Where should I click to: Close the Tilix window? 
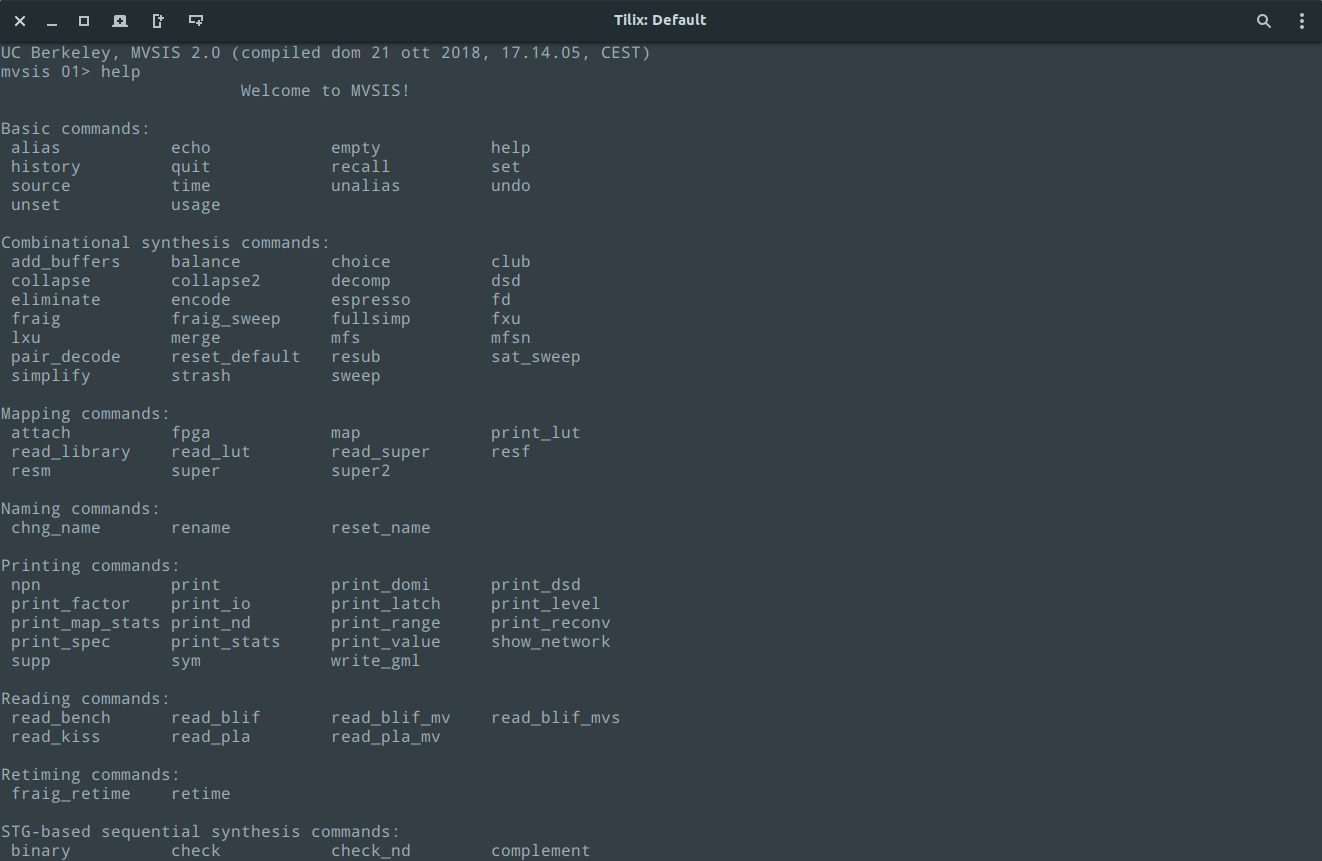[x=20, y=20]
